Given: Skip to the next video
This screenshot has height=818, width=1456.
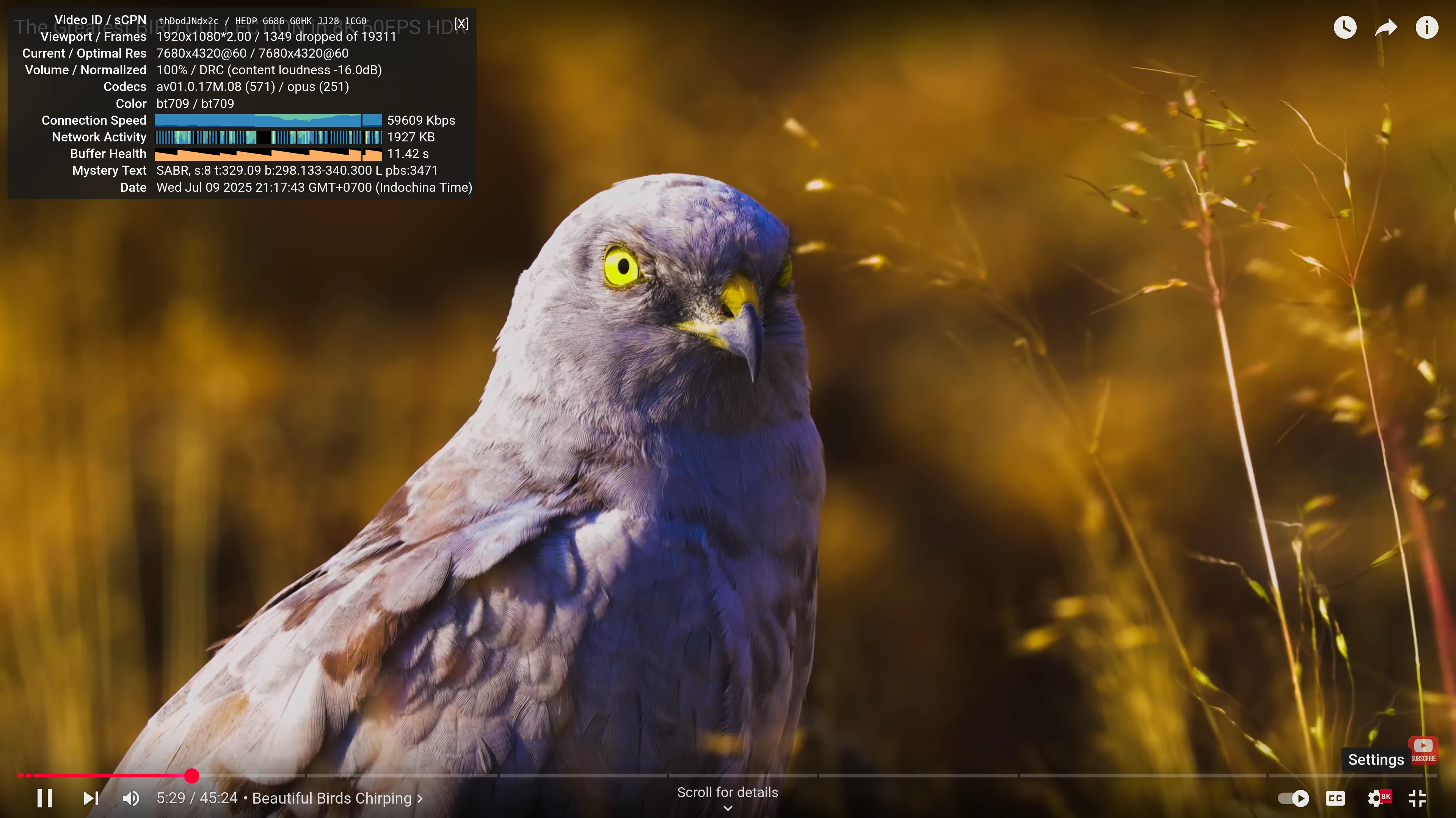Looking at the screenshot, I should coord(91,798).
